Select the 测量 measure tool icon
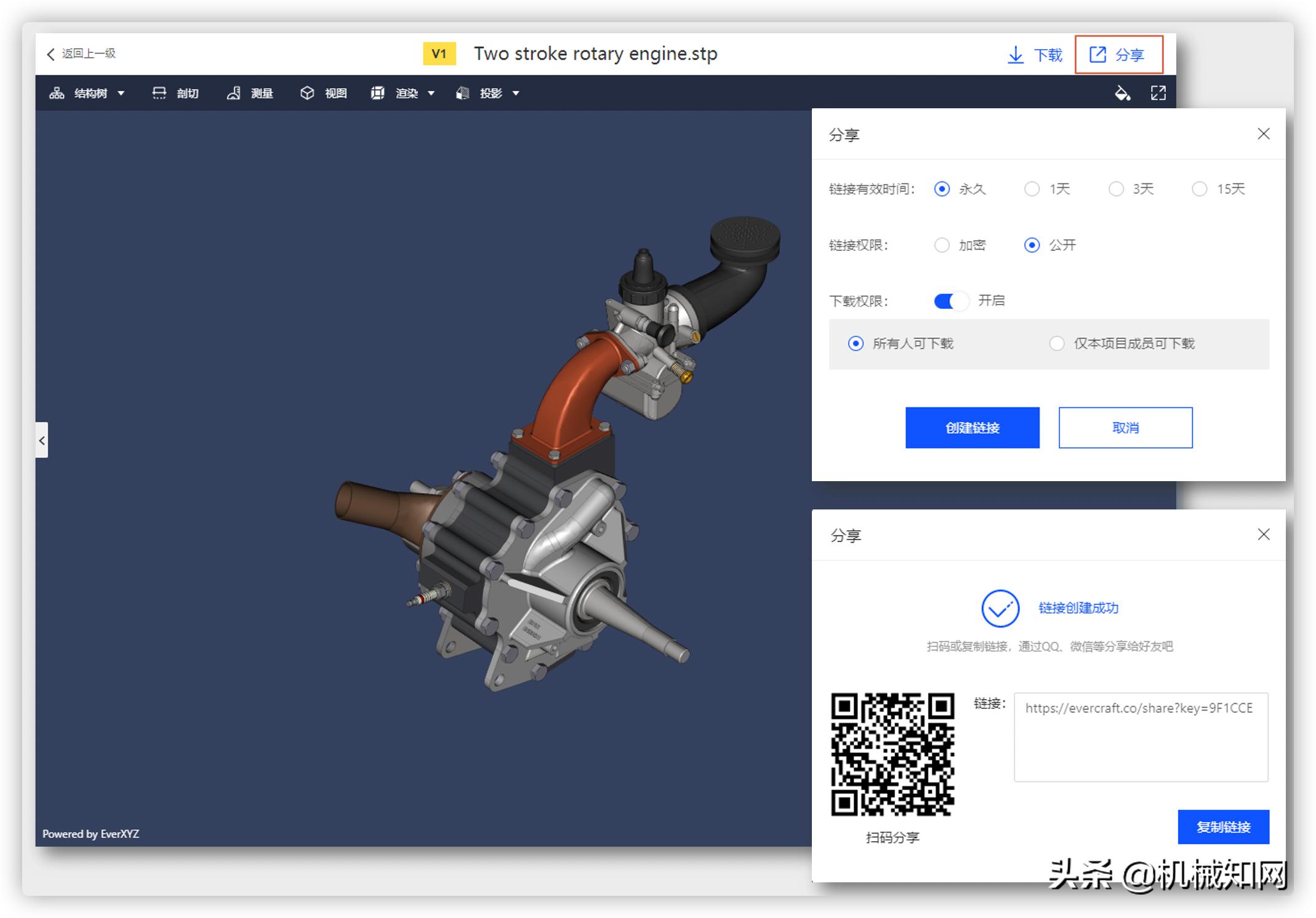This screenshot has width=1316, height=918. tap(233, 93)
